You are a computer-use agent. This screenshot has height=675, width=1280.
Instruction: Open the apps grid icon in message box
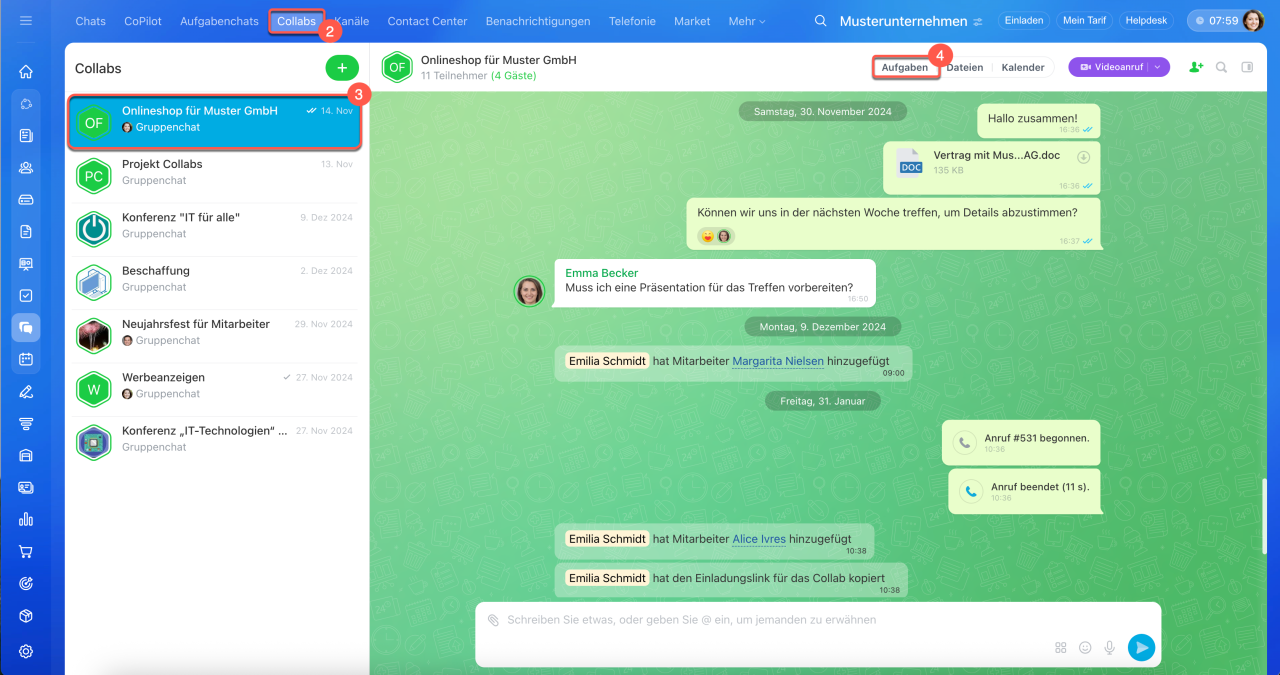click(x=1061, y=648)
